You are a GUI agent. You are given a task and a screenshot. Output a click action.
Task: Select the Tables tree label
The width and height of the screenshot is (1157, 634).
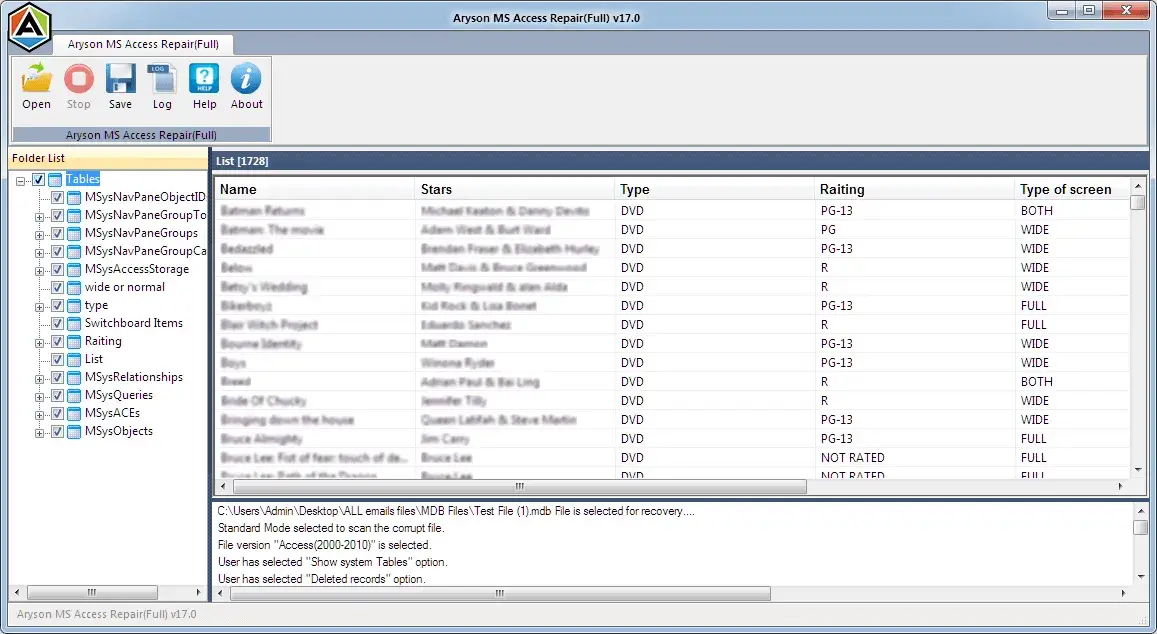pos(83,179)
